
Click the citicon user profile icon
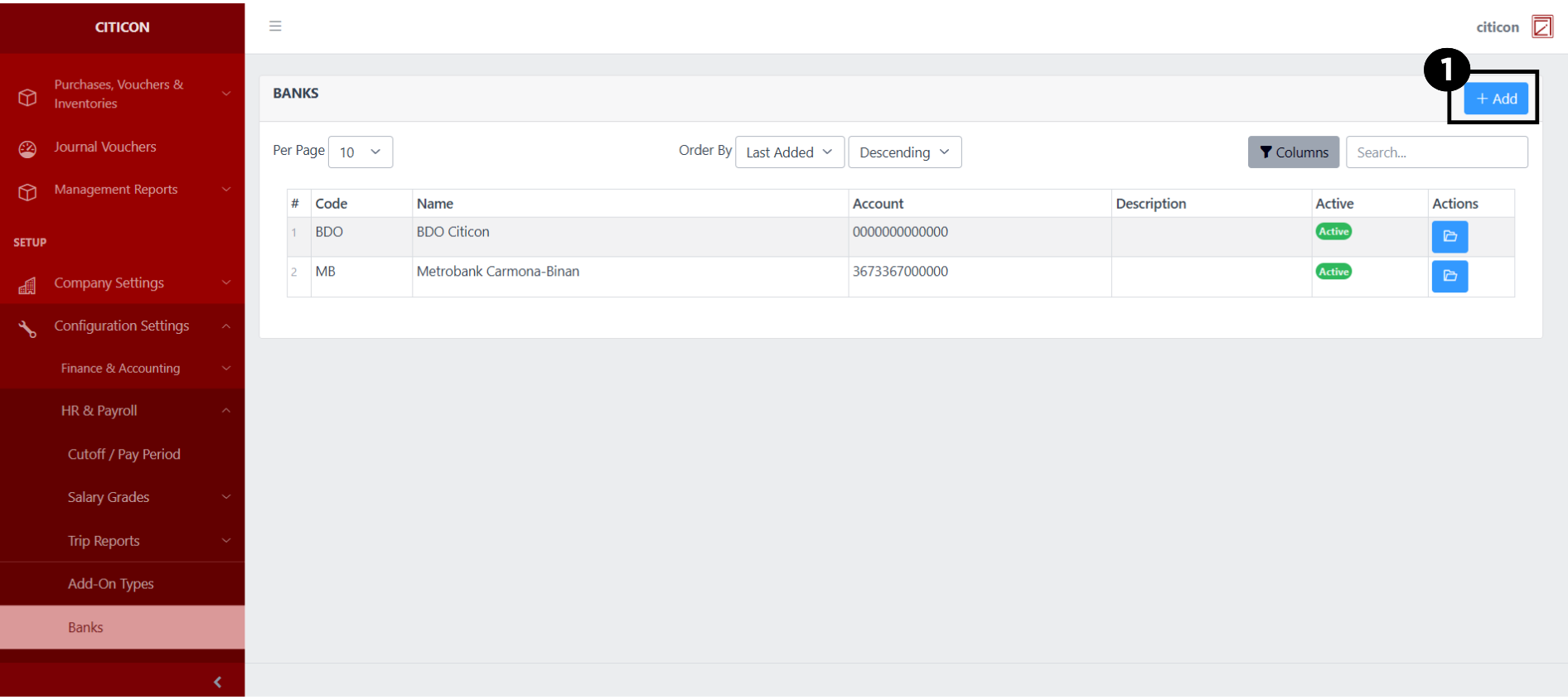point(1541,27)
